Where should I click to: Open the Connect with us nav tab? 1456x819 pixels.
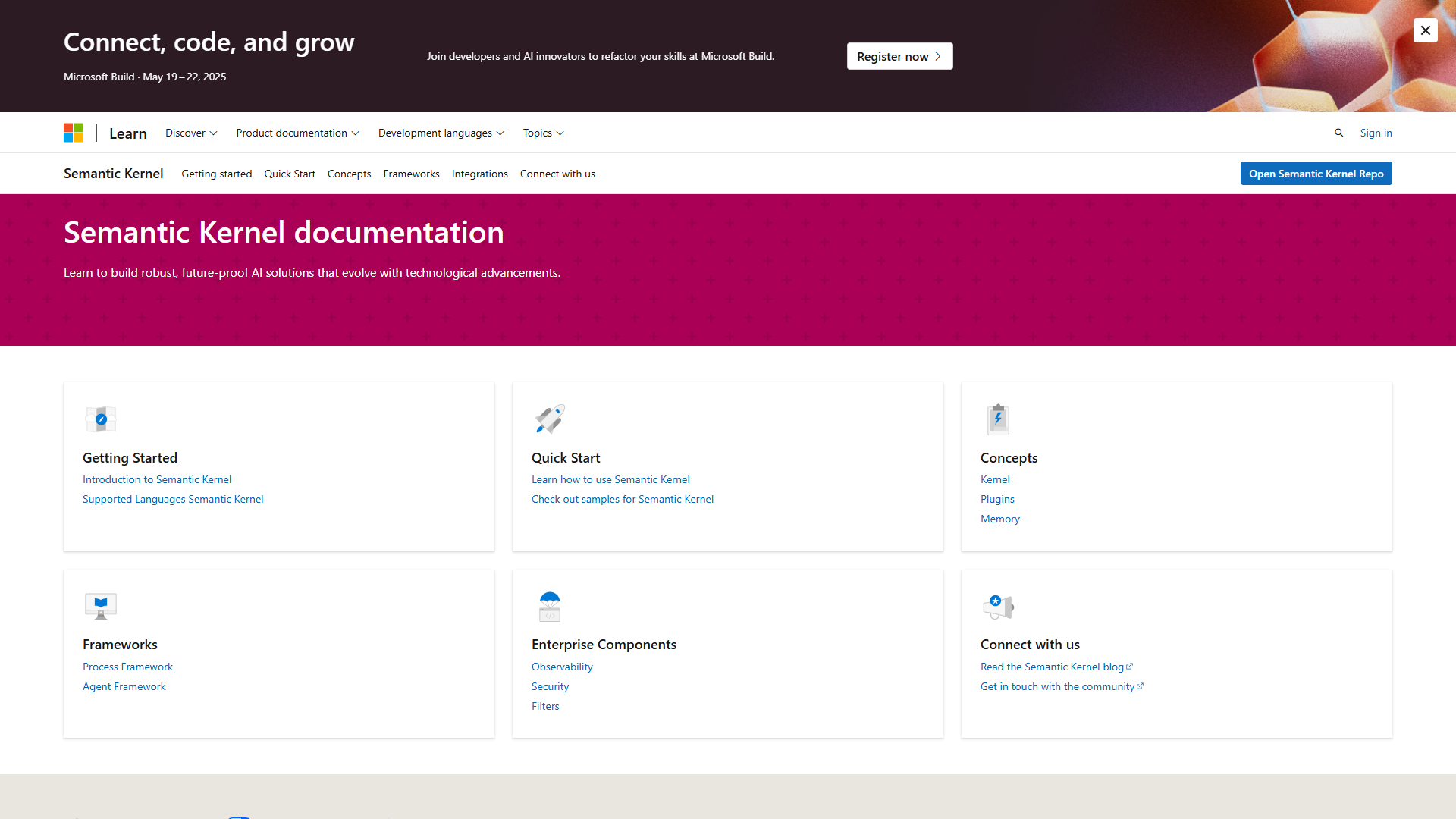tap(557, 174)
